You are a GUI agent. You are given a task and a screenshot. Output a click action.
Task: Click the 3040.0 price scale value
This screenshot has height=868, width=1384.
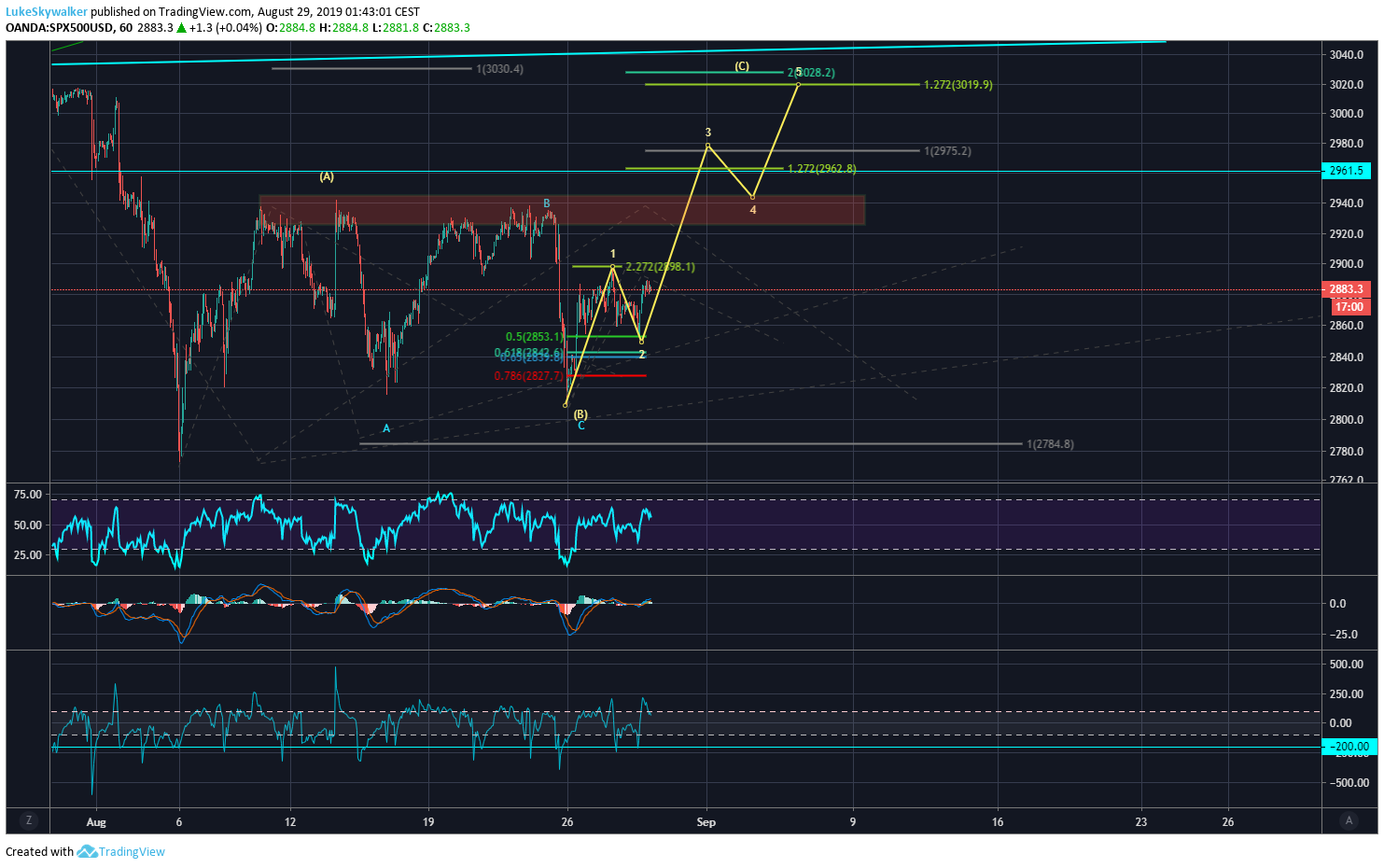(x=1347, y=55)
